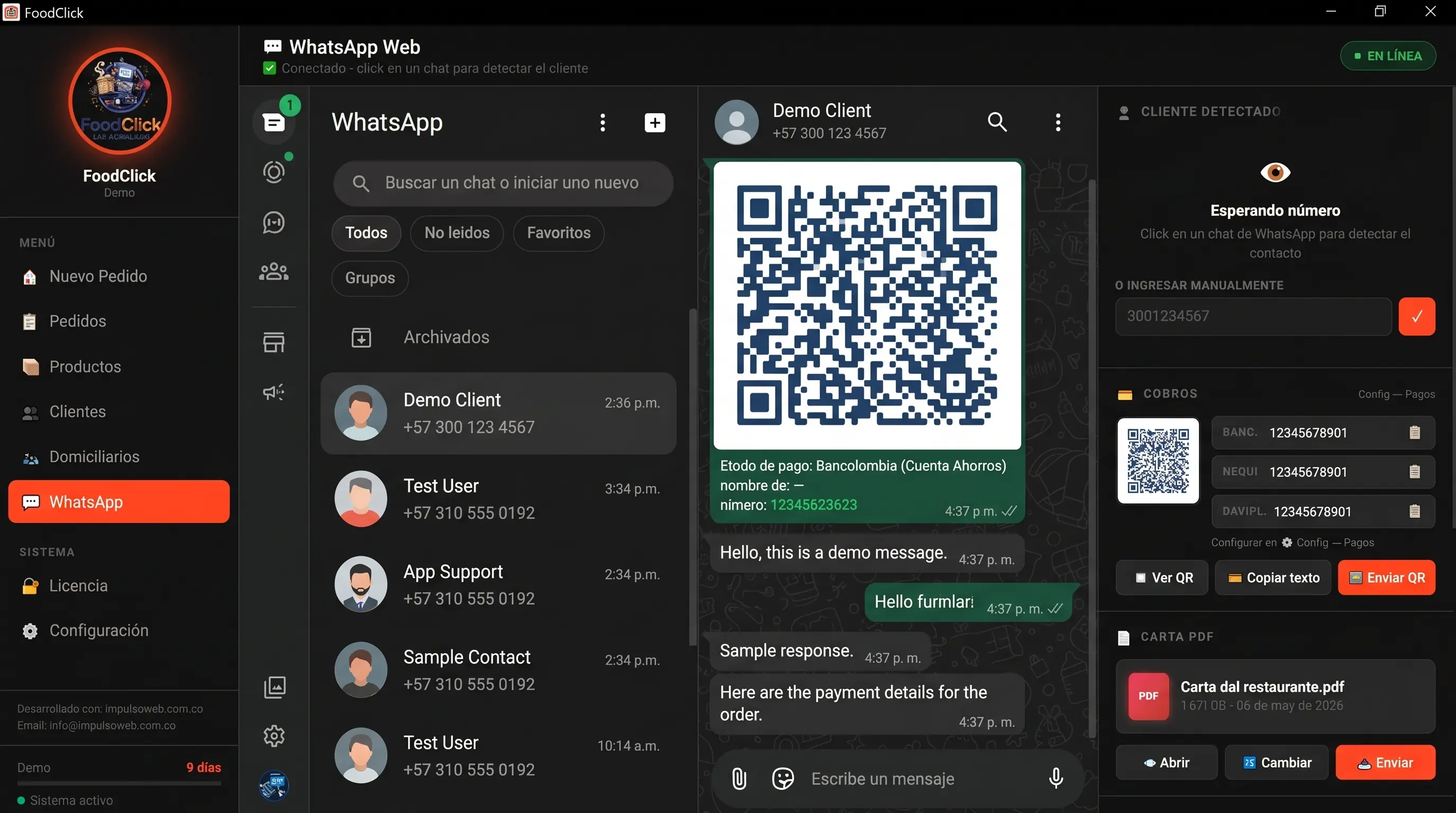Open the profile avatar at bottom of WhatsApp rail
This screenshot has width=1456, height=813.
[x=274, y=785]
